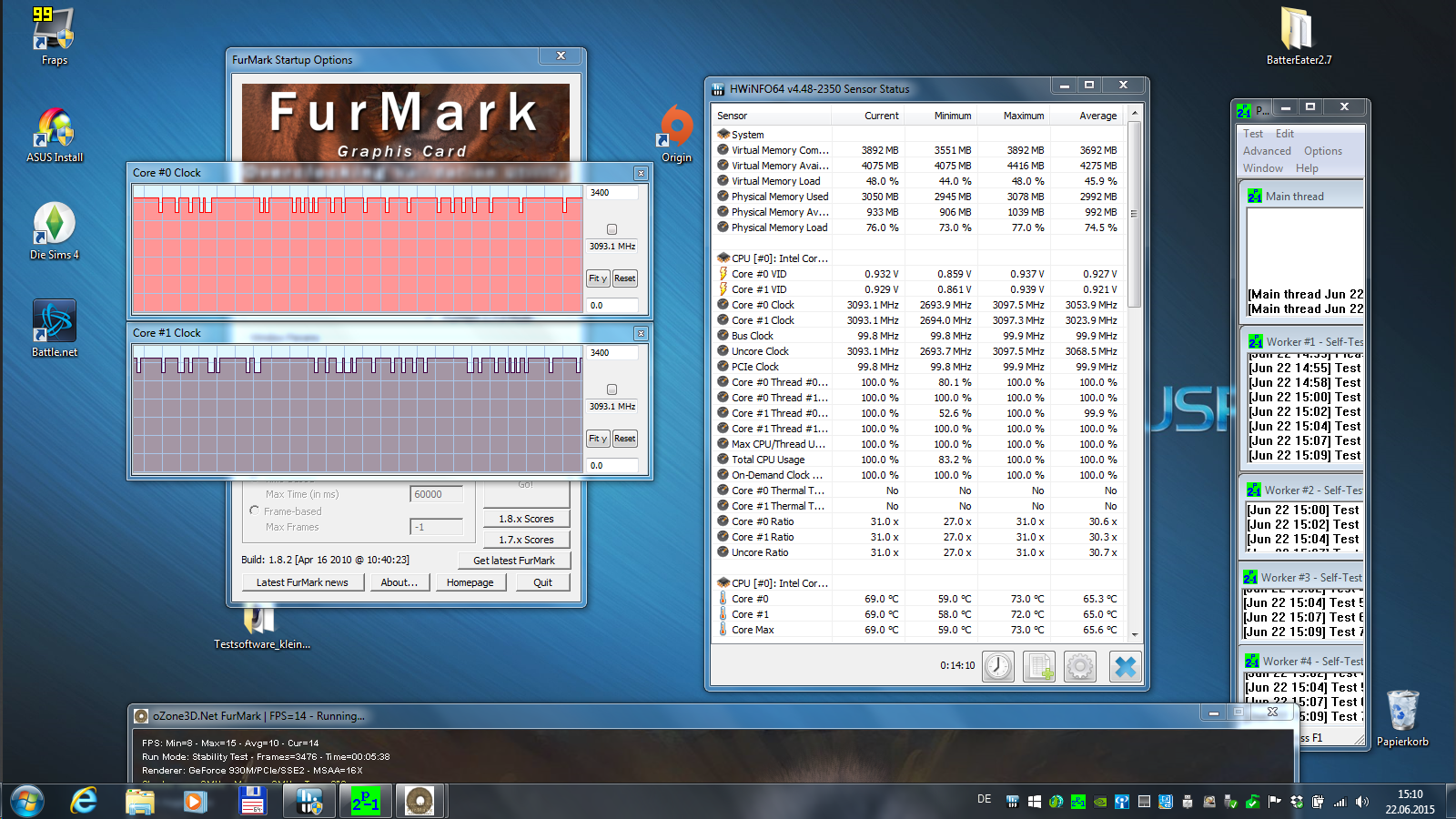This screenshot has width=1456, height=819.
Task: Click Fit y in Core #0 Clock
Action: (x=598, y=278)
